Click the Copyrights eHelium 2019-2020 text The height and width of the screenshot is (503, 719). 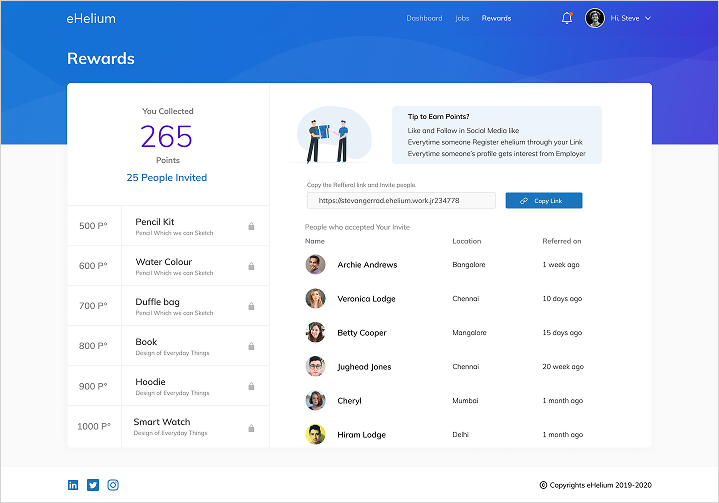[x=596, y=485]
